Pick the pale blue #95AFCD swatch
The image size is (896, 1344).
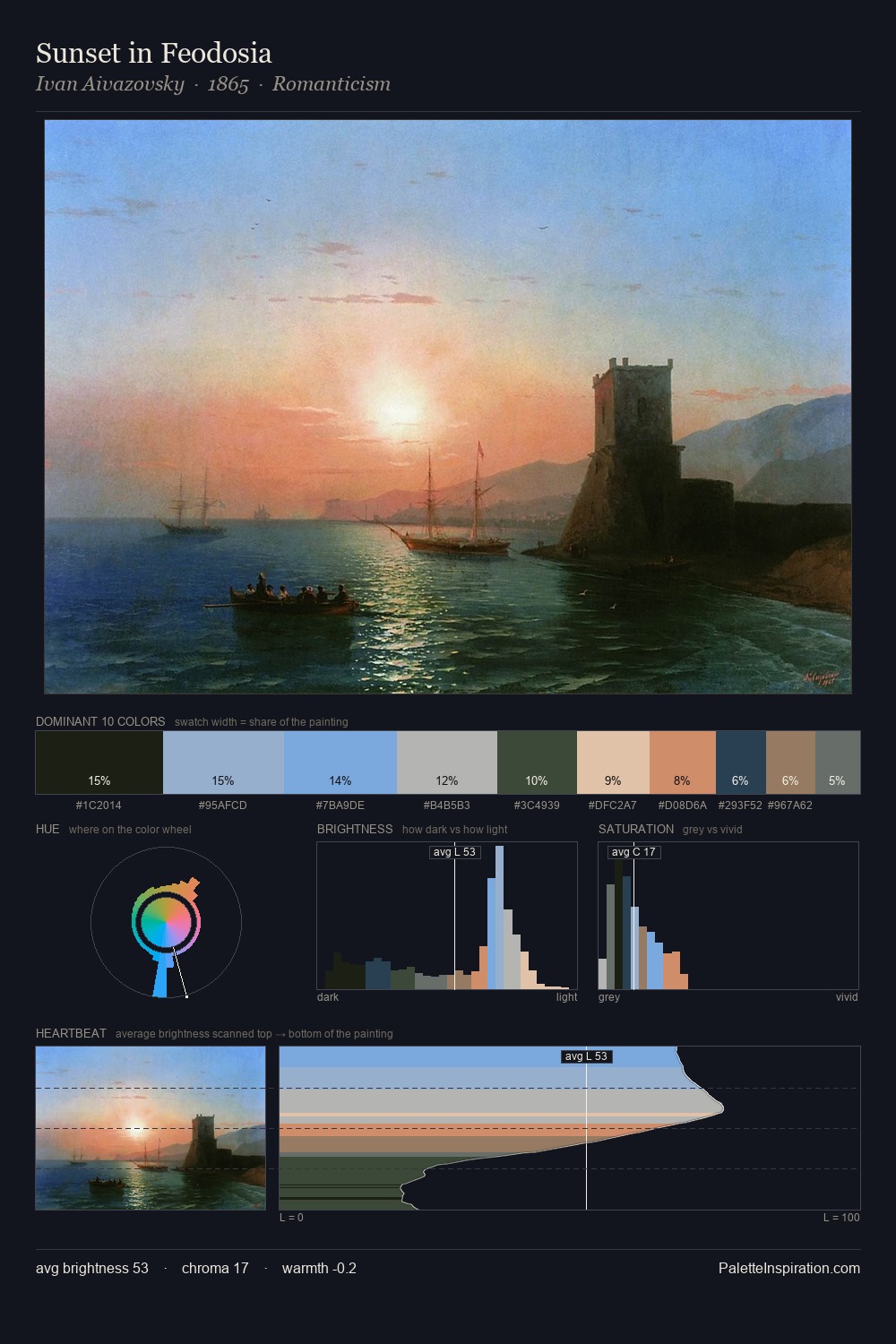point(223,762)
